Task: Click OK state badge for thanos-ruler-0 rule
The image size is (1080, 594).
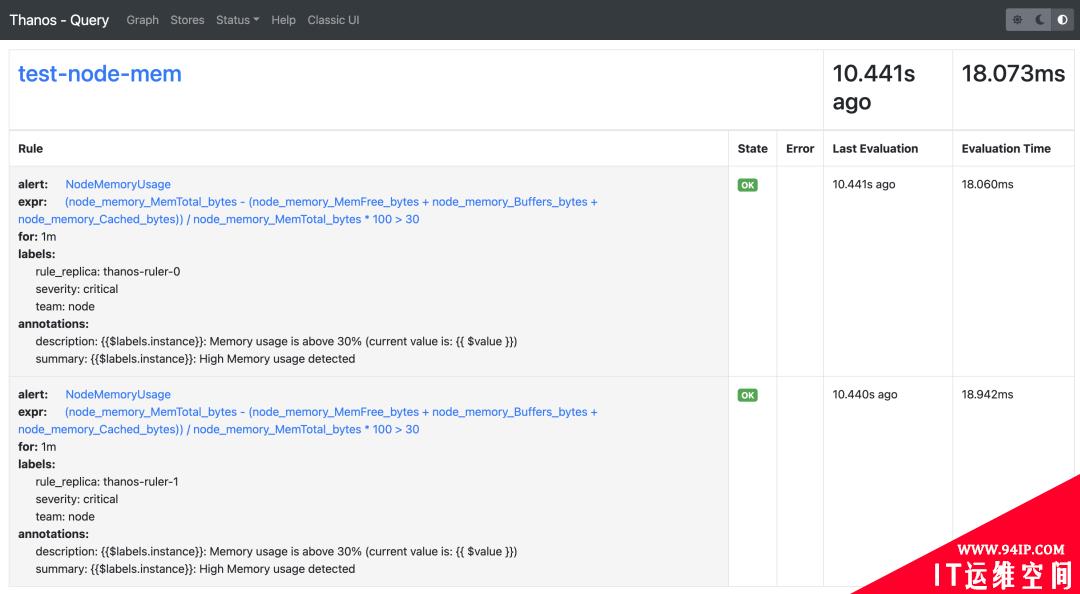Action: (x=747, y=185)
